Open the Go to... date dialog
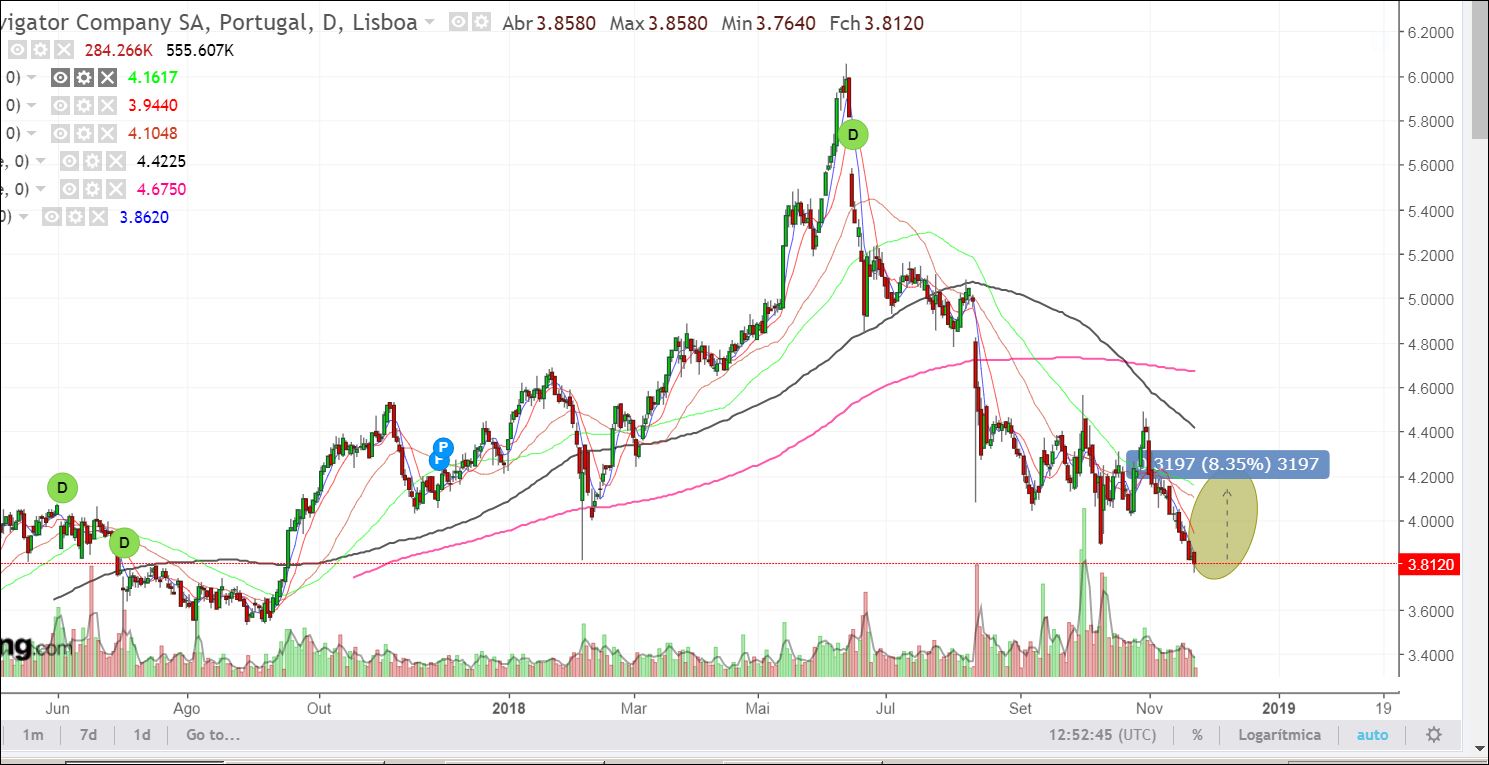 [x=213, y=735]
